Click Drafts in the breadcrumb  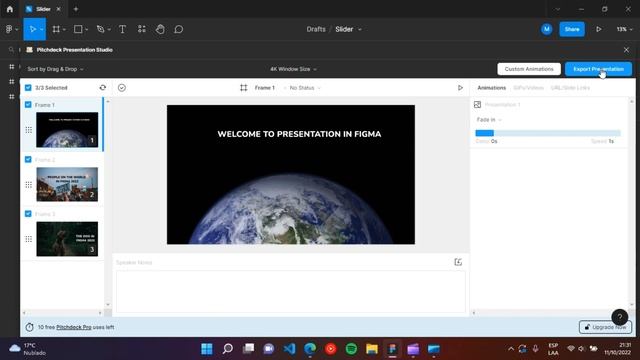(316, 29)
